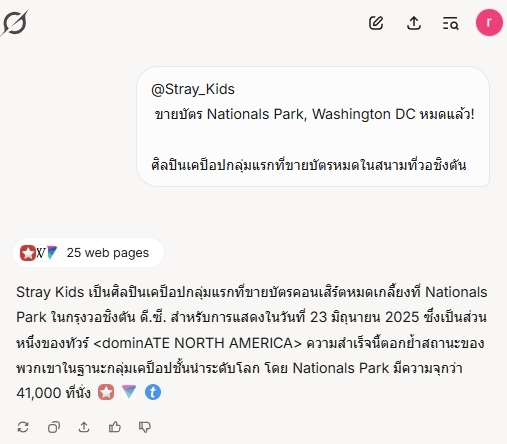The image size is (507, 444).
Task: Open the purple triangle citation after the answer
Action: (x=129, y=392)
